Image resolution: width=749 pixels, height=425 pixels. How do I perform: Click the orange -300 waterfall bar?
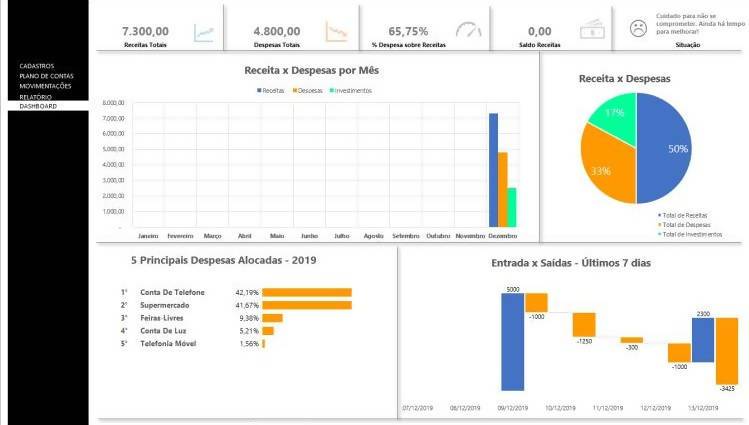pos(631,340)
